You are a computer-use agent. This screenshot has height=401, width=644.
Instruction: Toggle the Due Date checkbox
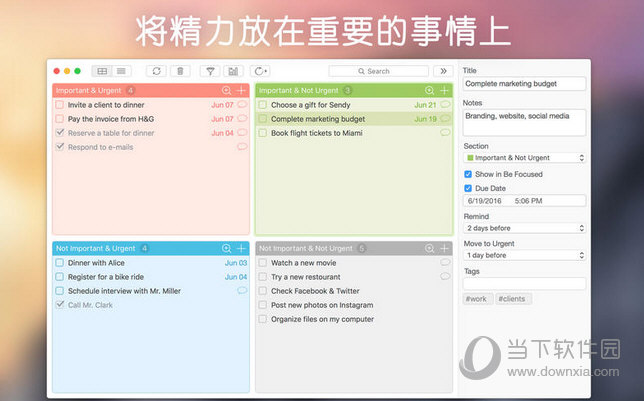[x=468, y=188]
